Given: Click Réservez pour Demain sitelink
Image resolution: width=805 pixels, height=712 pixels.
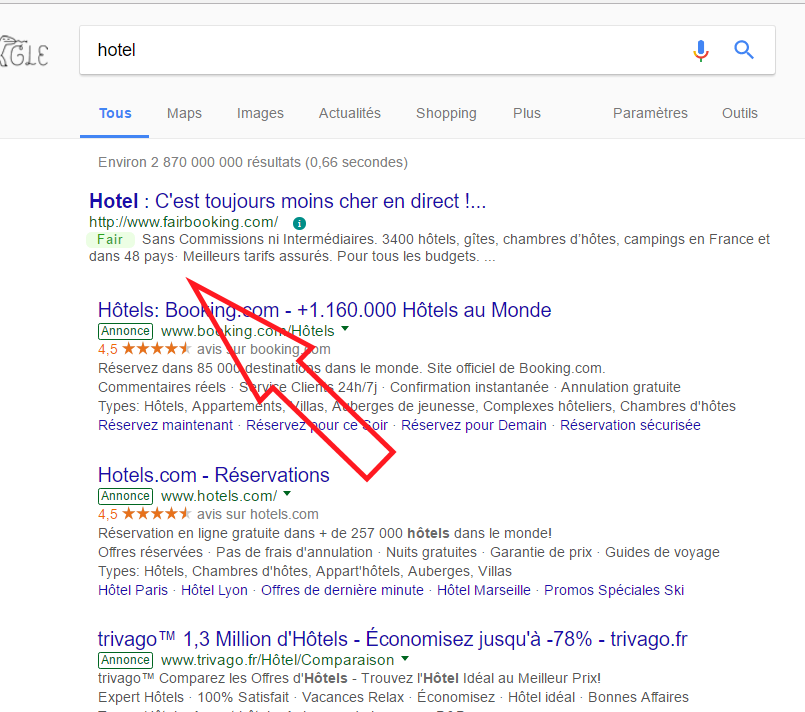Looking at the screenshot, I should point(474,425).
